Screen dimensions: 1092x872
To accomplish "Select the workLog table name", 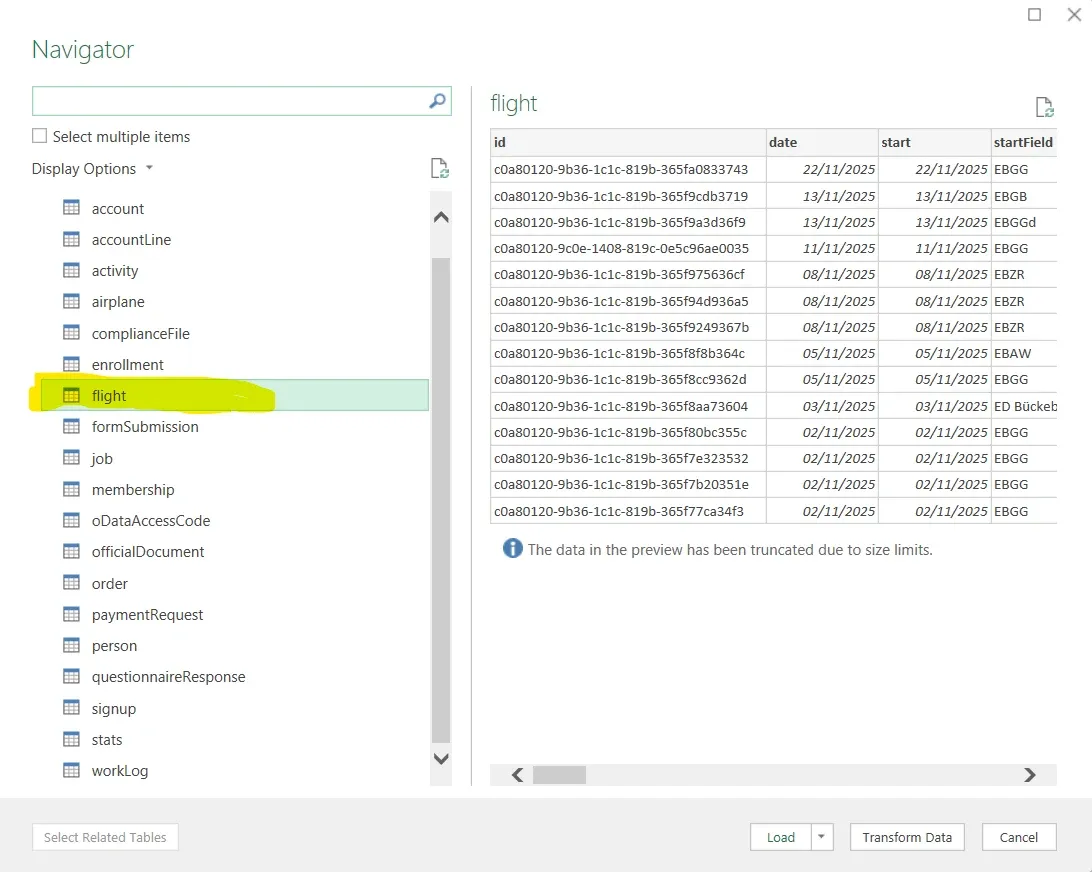I will (x=120, y=770).
